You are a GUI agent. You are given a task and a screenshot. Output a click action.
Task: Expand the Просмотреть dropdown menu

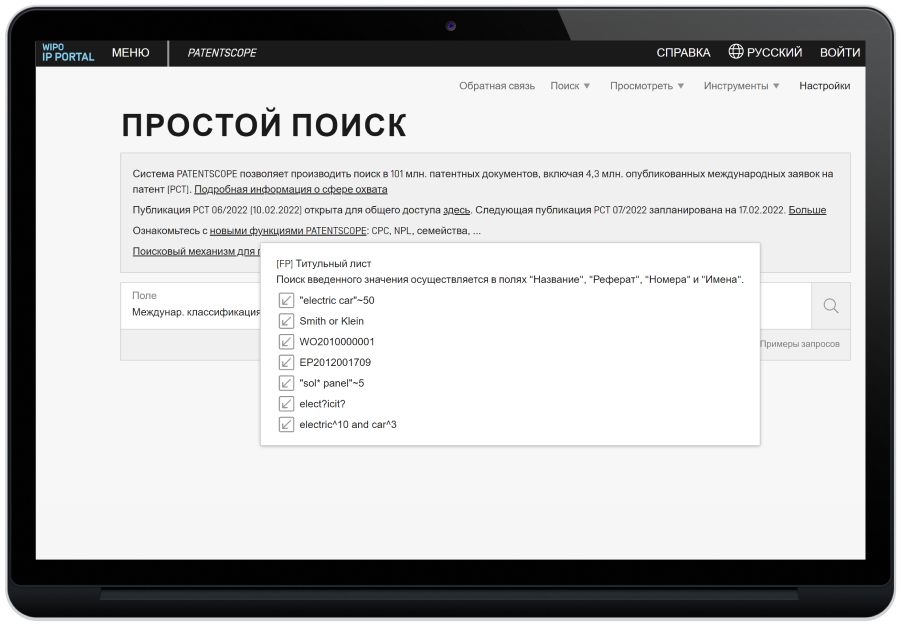click(x=647, y=86)
